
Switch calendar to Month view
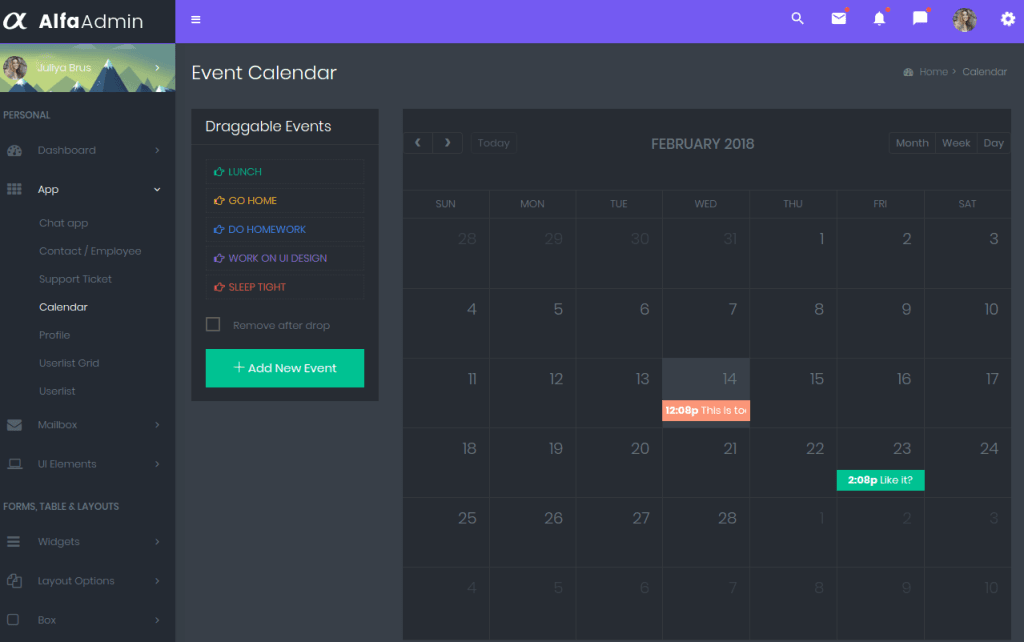click(912, 143)
